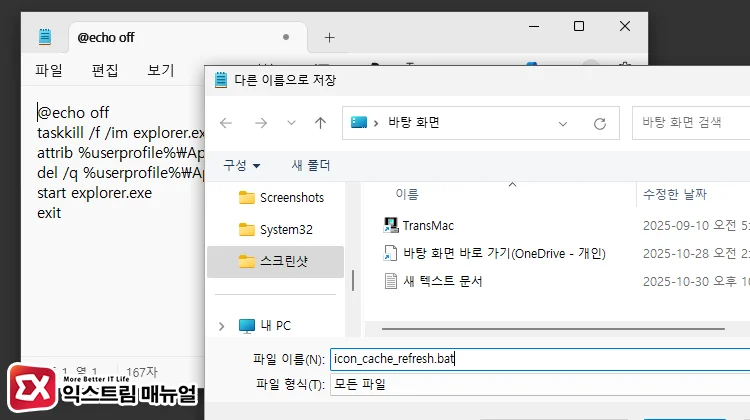This screenshot has width=750, height=420.
Task: Select 내 PC in the navigation pane
Action: click(x=276, y=326)
